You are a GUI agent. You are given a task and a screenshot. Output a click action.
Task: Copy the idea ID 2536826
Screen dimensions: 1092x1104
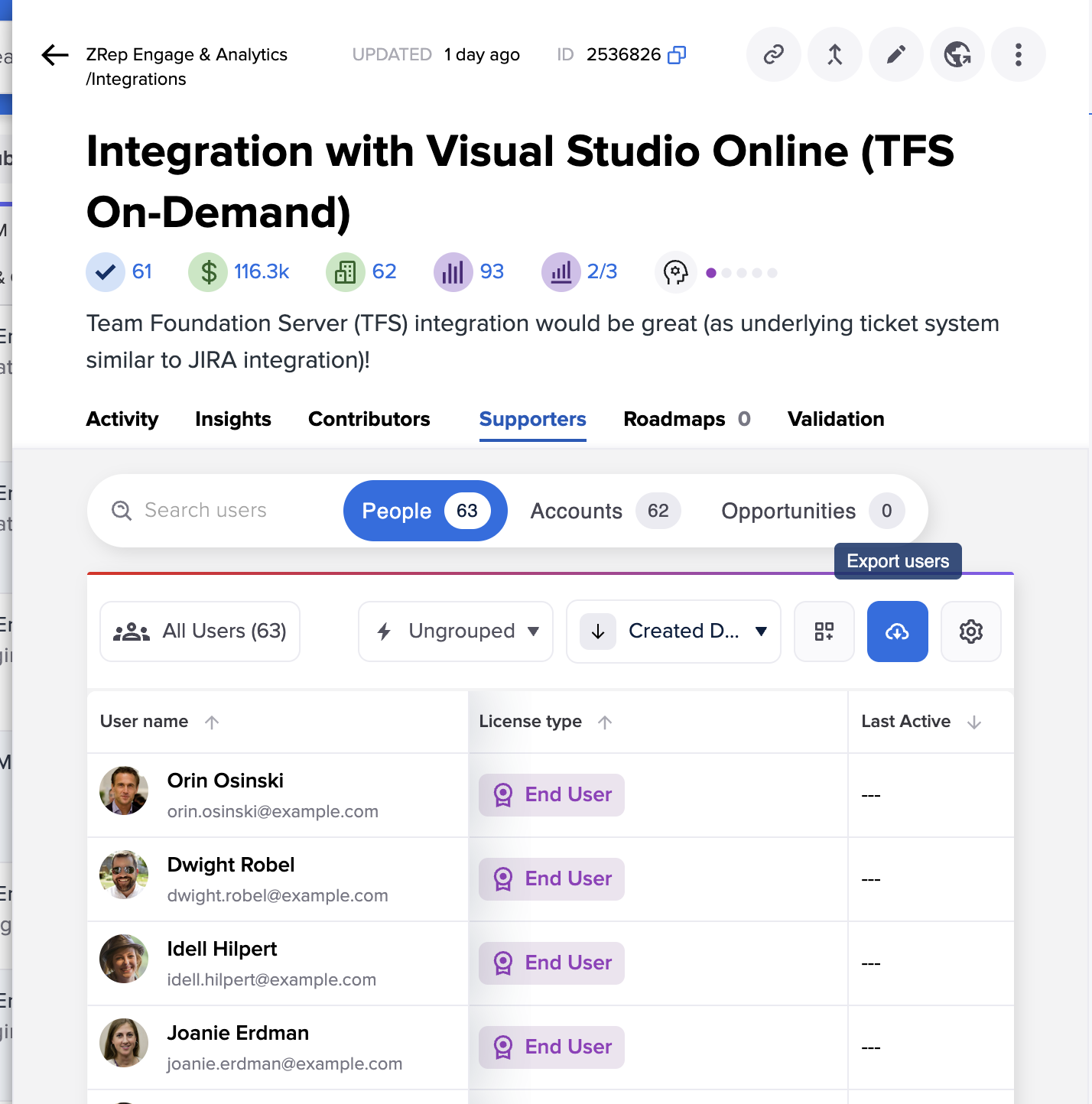[677, 55]
